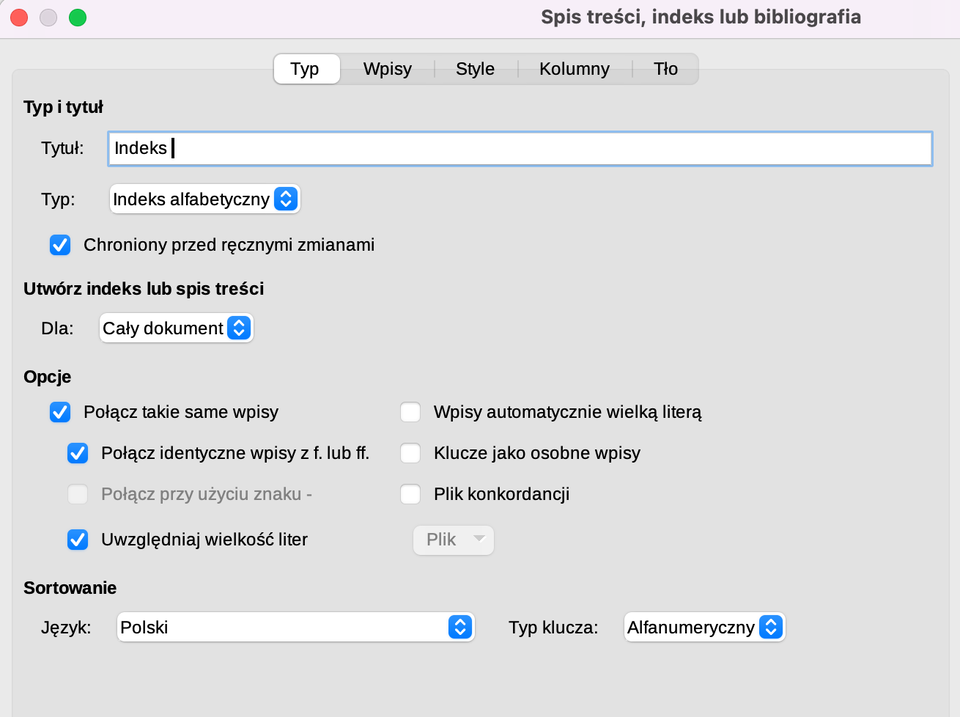The width and height of the screenshot is (960, 717).
Task: Maximize the dialog with the green button
Action: [77, 17]
